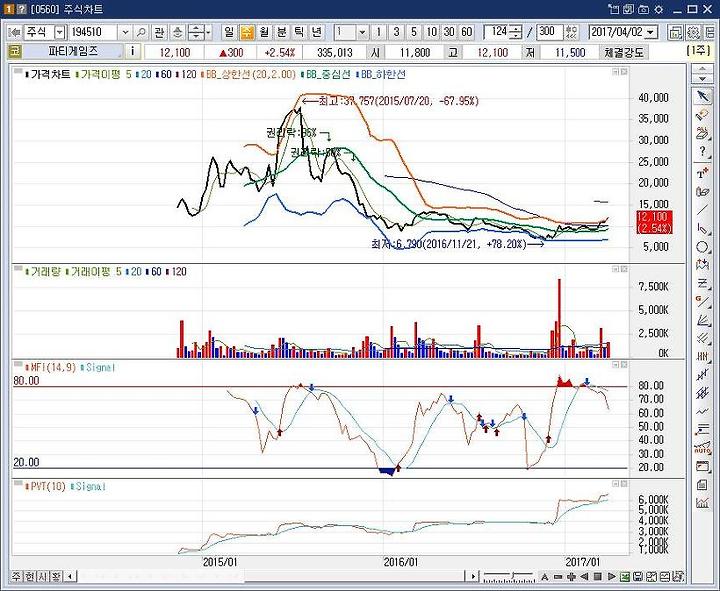The width and height of the screenshot is (720, 591).
Task: Click the 300 total count input field
Action: pyautogui.click(x=549, y=32)
